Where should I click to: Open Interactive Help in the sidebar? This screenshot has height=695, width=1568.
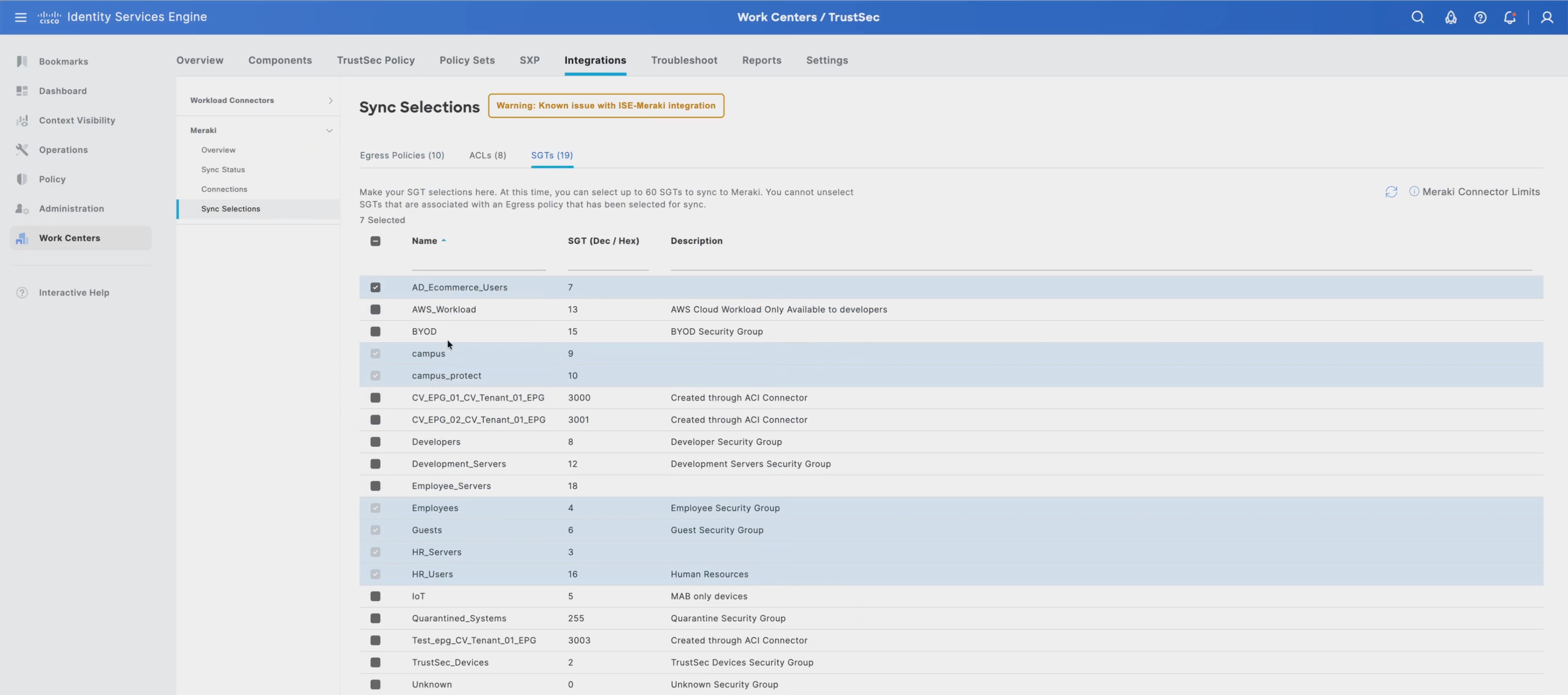(74, 292)
